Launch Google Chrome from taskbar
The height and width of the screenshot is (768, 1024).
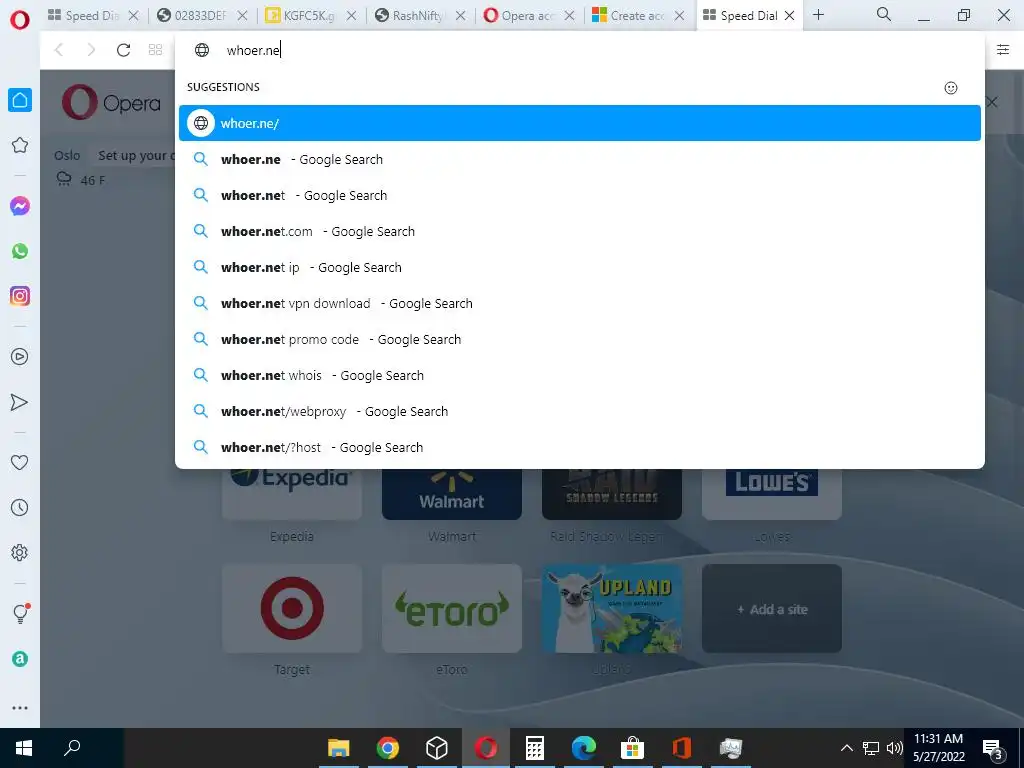coord(387,748)
